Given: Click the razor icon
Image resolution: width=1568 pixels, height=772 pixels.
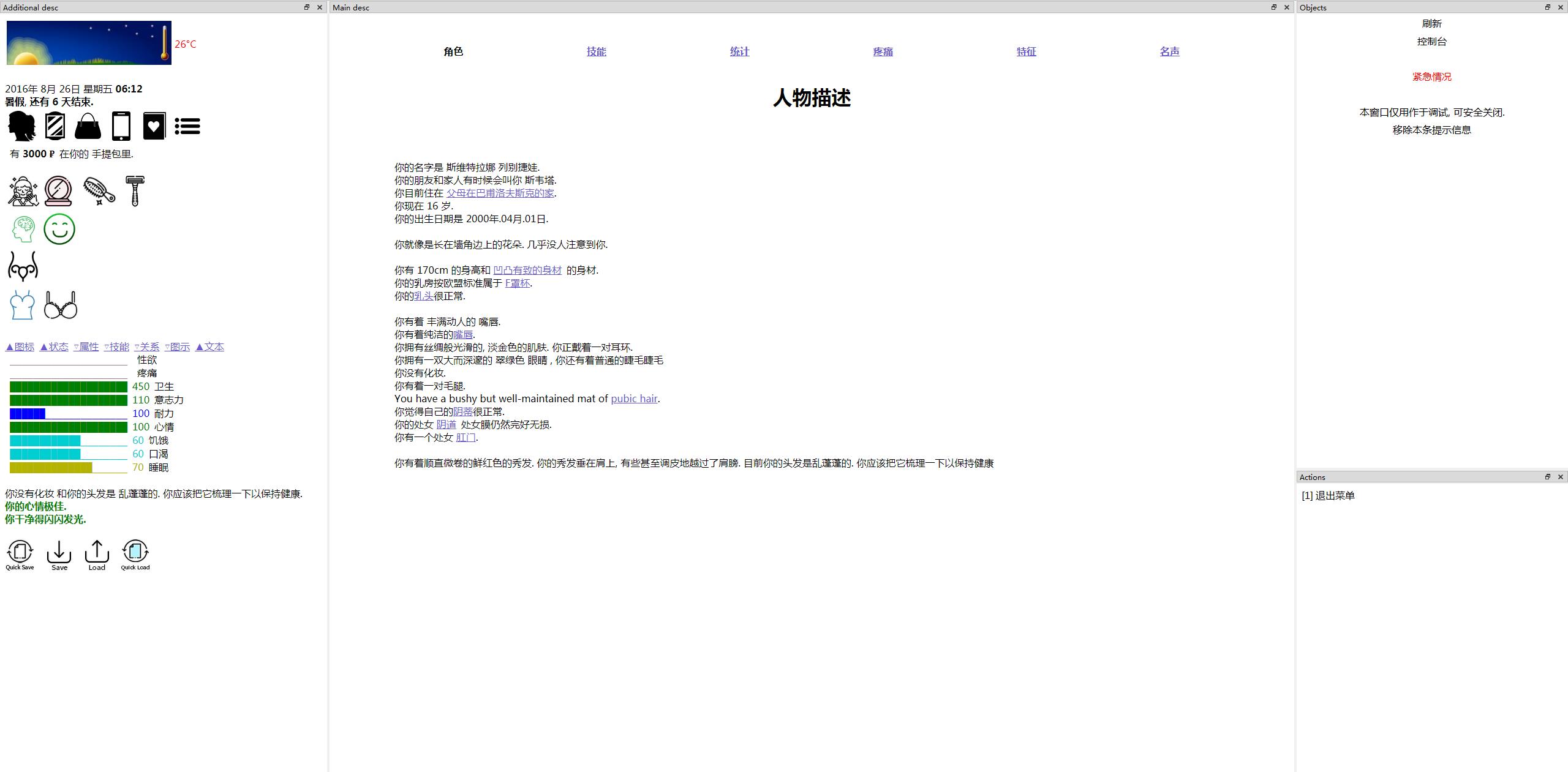Looking at the screenshot, I should [x=135, y=191].
